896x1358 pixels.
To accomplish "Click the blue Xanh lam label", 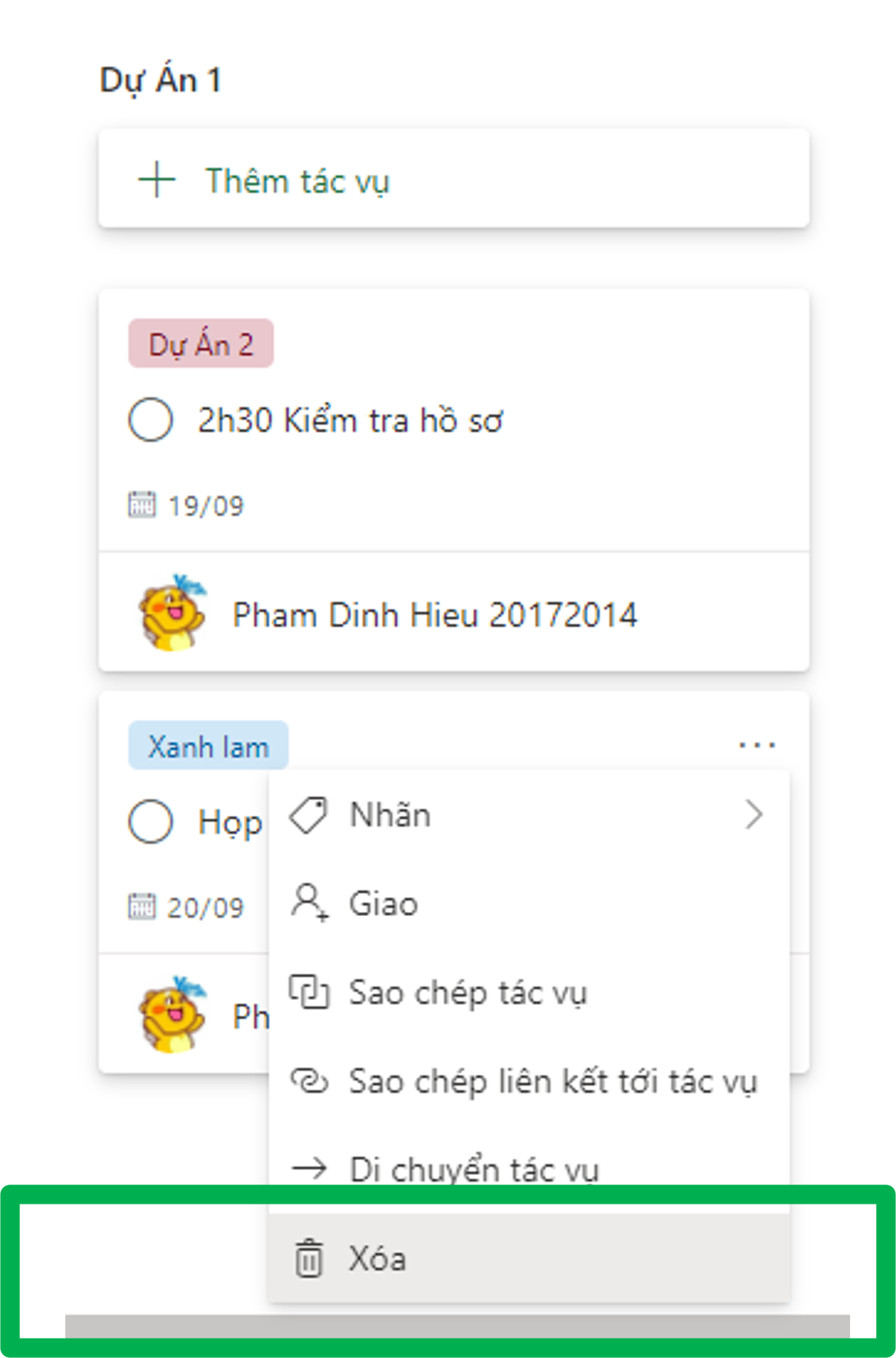I will pos(208,747).
